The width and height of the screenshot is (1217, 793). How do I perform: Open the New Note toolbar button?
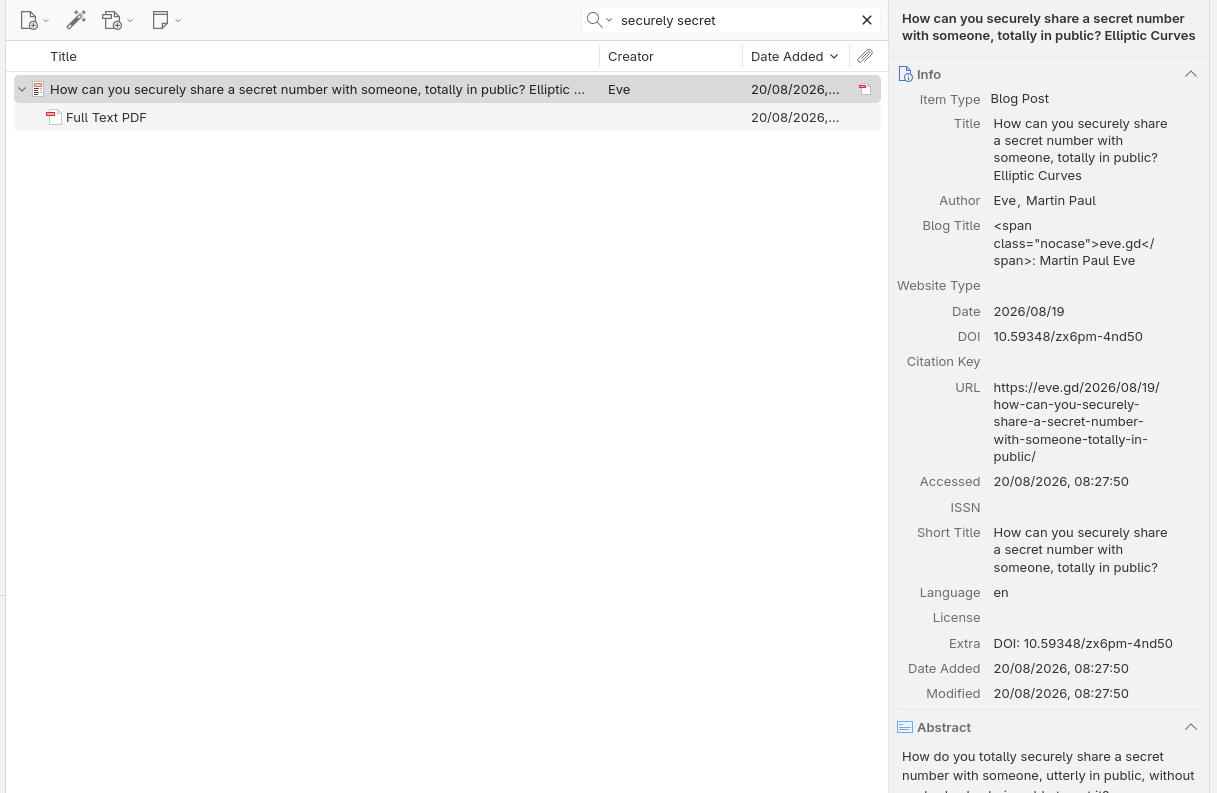(166, 20)
